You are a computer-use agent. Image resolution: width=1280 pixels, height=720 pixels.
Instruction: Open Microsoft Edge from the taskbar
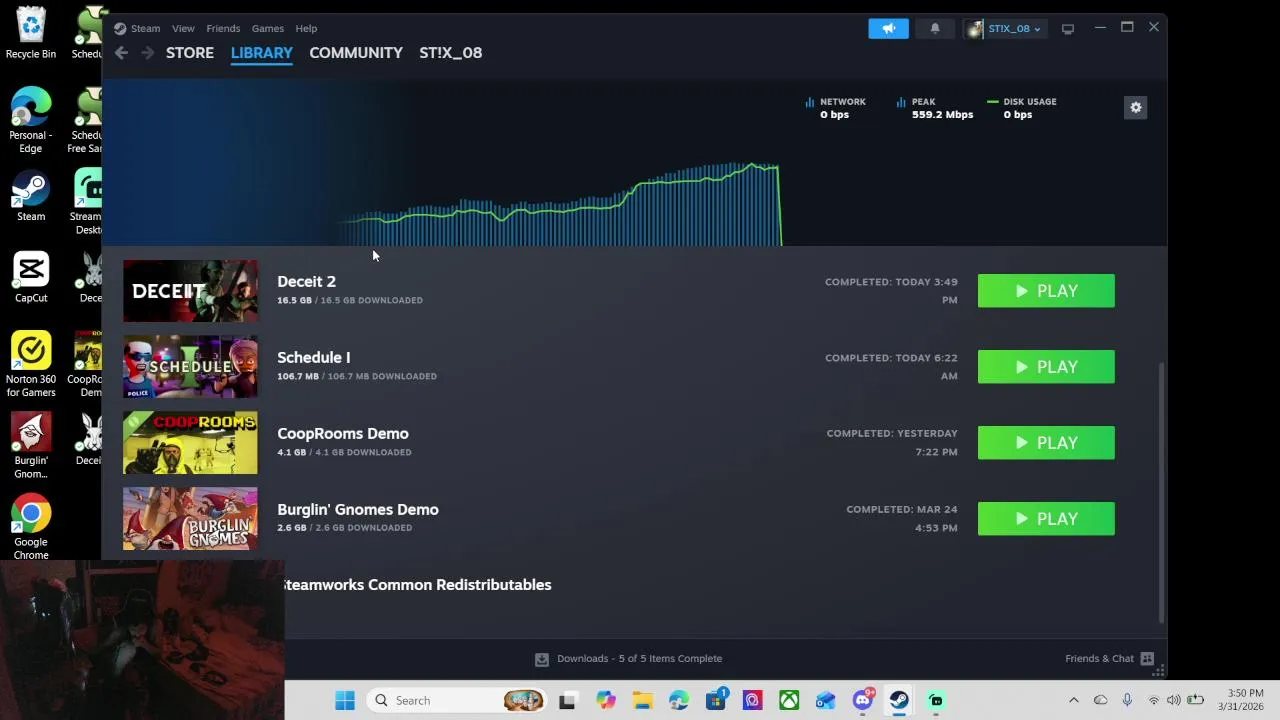[x=679, y=701]
